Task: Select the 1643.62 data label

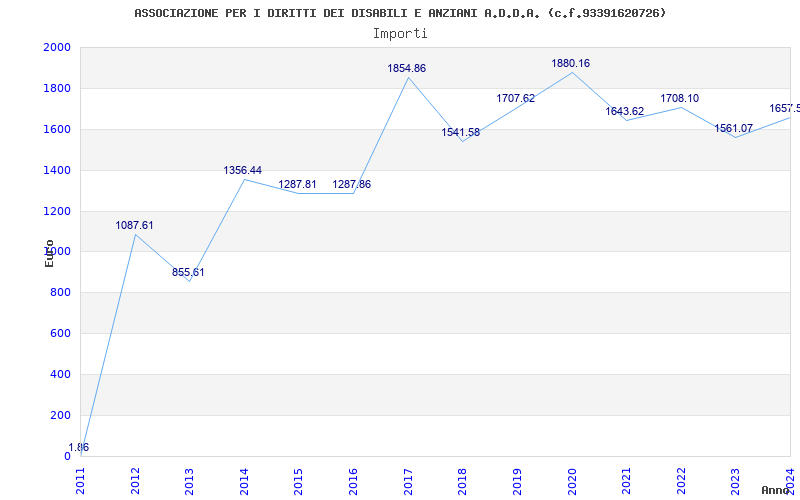Action: coord(624,111)
